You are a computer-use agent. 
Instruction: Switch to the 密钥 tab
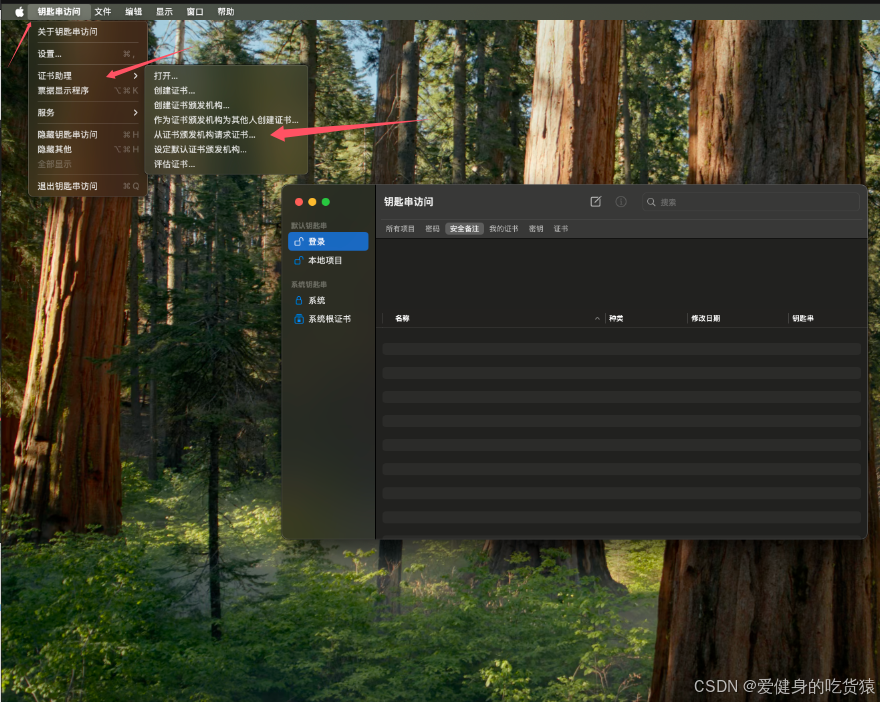click(x=536, y=229)
